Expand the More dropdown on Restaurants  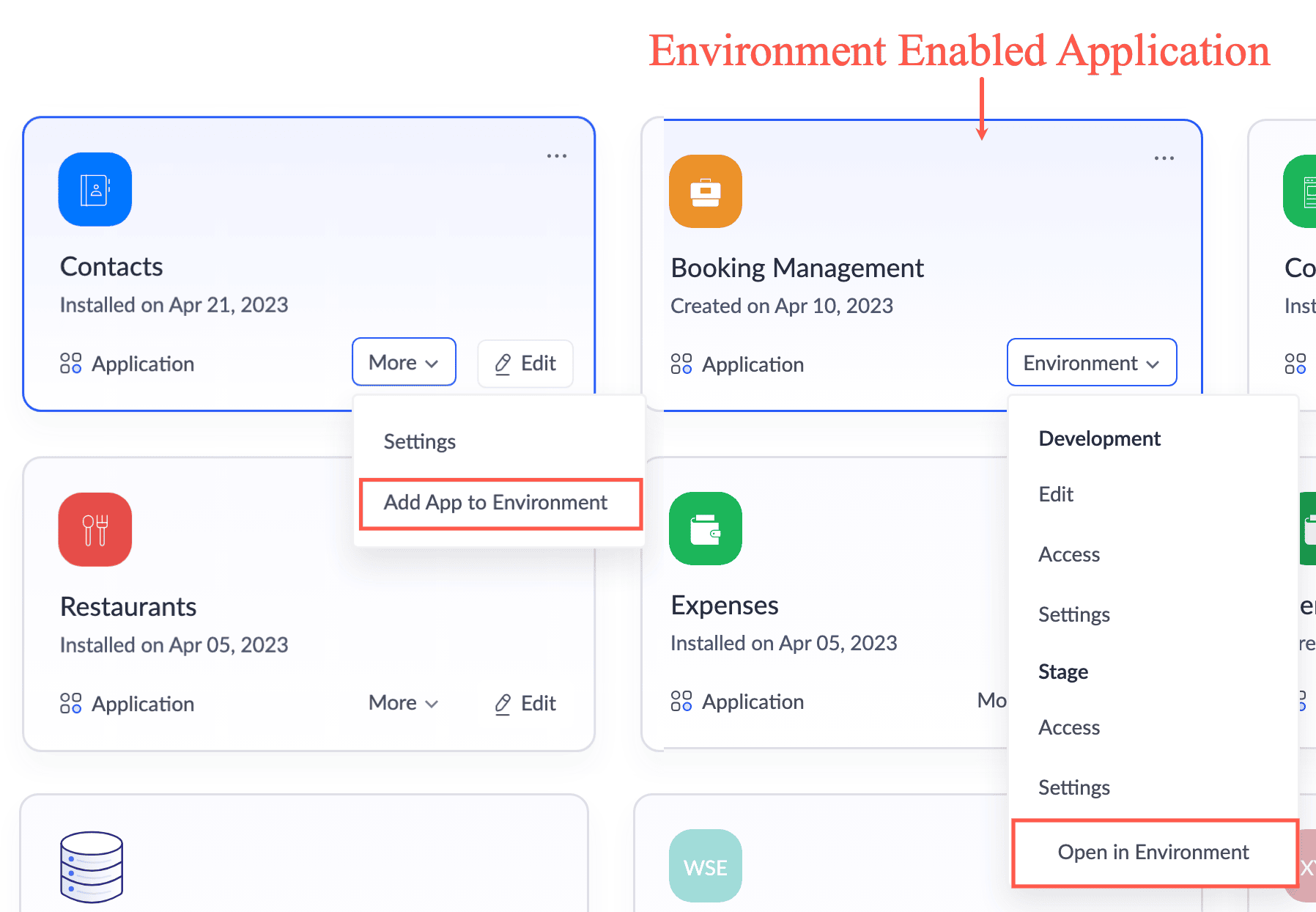tap(403, 703)
